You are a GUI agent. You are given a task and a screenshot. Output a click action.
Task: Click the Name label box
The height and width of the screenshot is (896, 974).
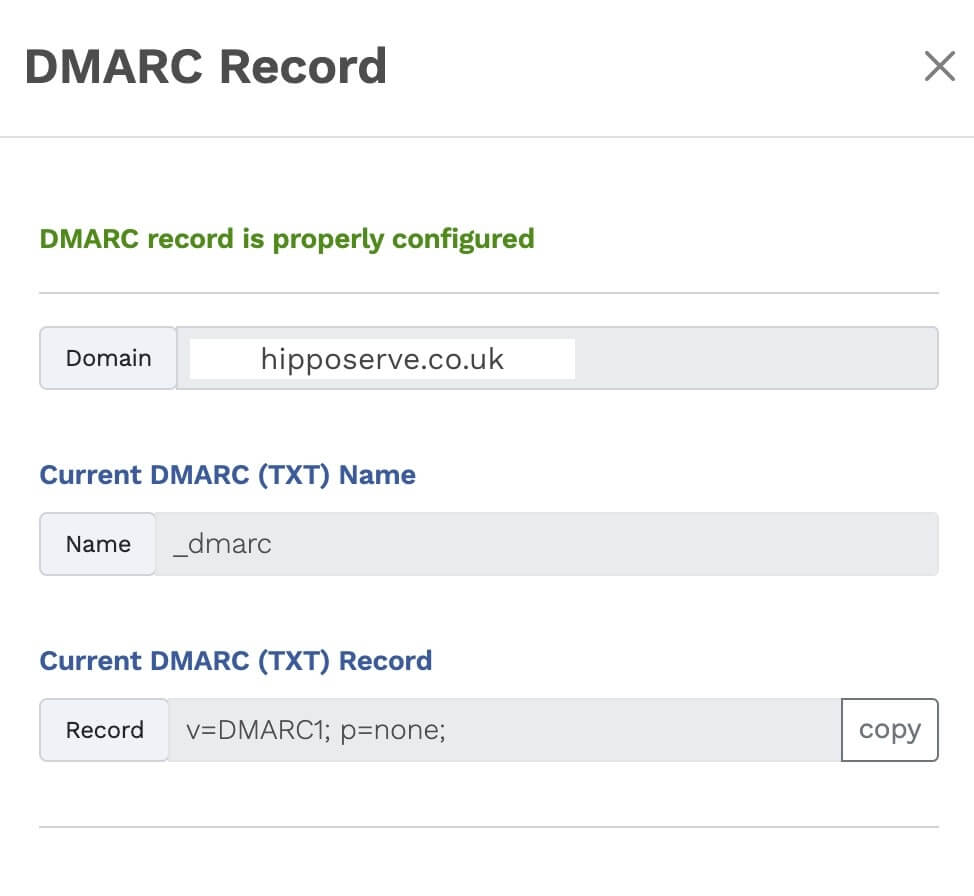point(98,544)
